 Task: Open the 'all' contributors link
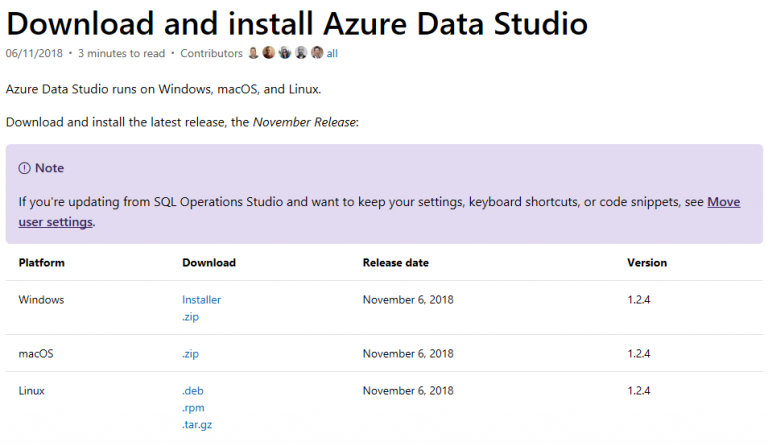pyautogui.click(x=332, y=53)
